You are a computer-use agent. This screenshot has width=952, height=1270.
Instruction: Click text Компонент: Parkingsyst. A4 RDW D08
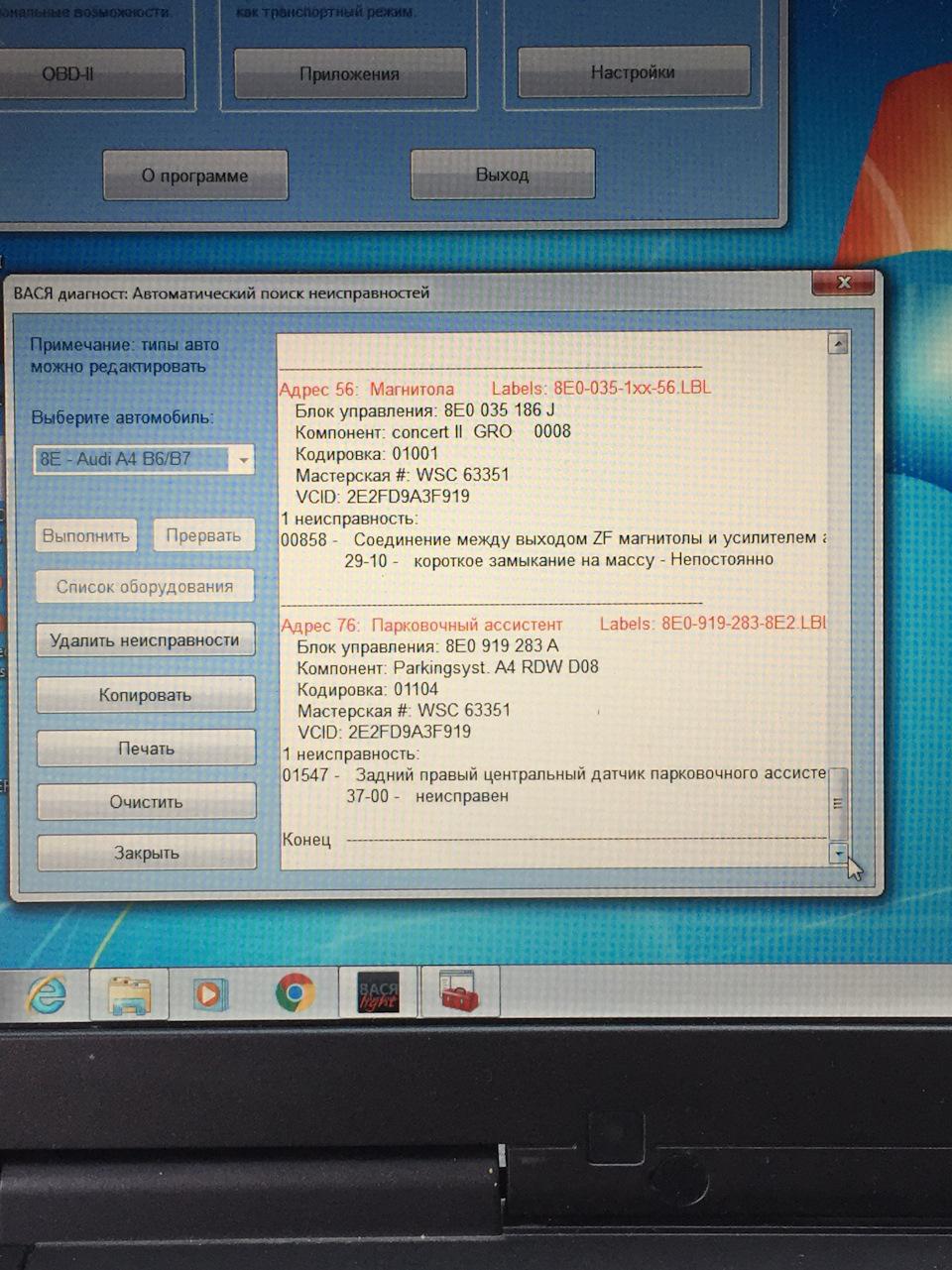coord(447,667)
